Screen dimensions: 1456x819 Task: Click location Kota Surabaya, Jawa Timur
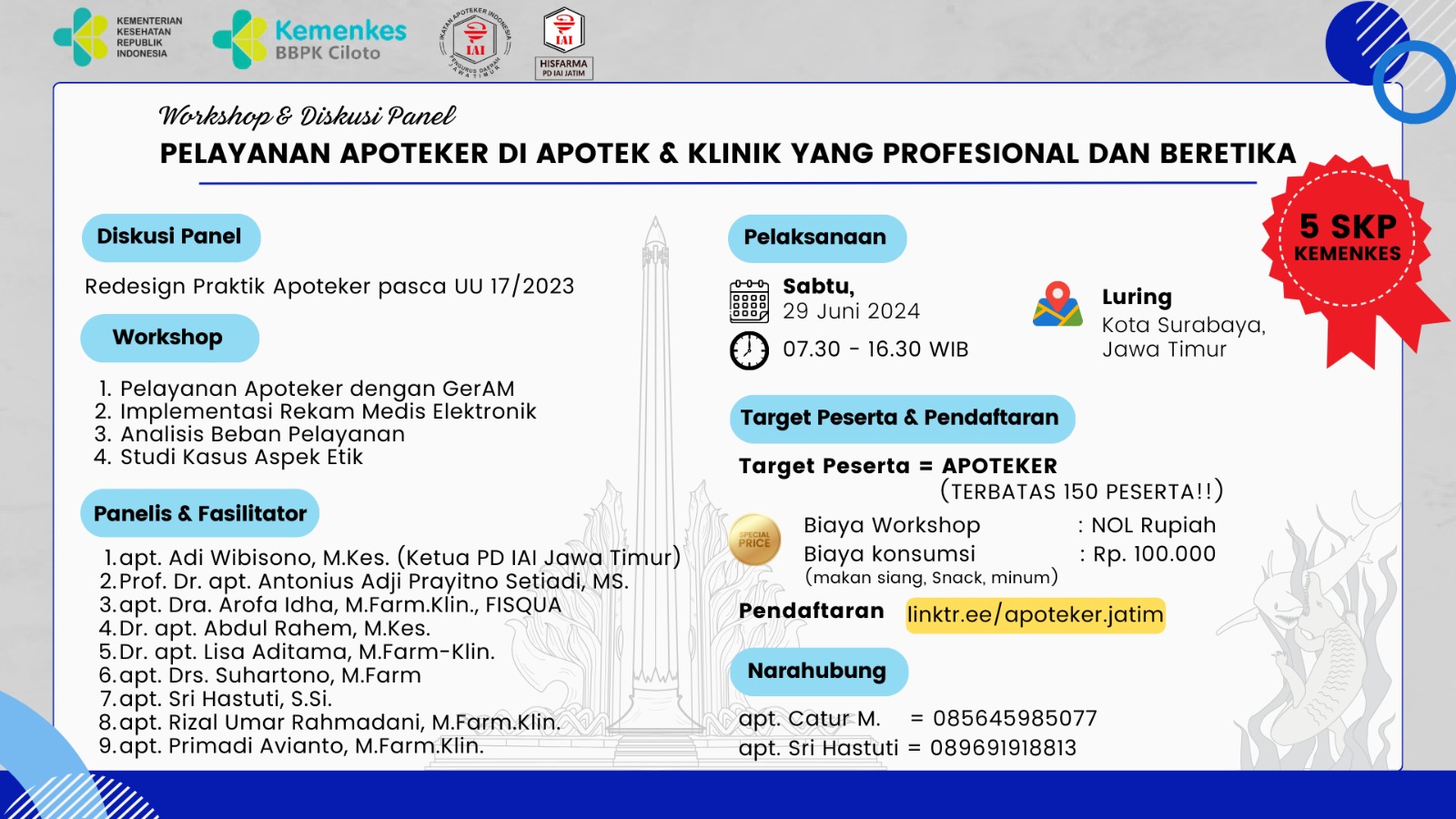tap(1184, 338)
